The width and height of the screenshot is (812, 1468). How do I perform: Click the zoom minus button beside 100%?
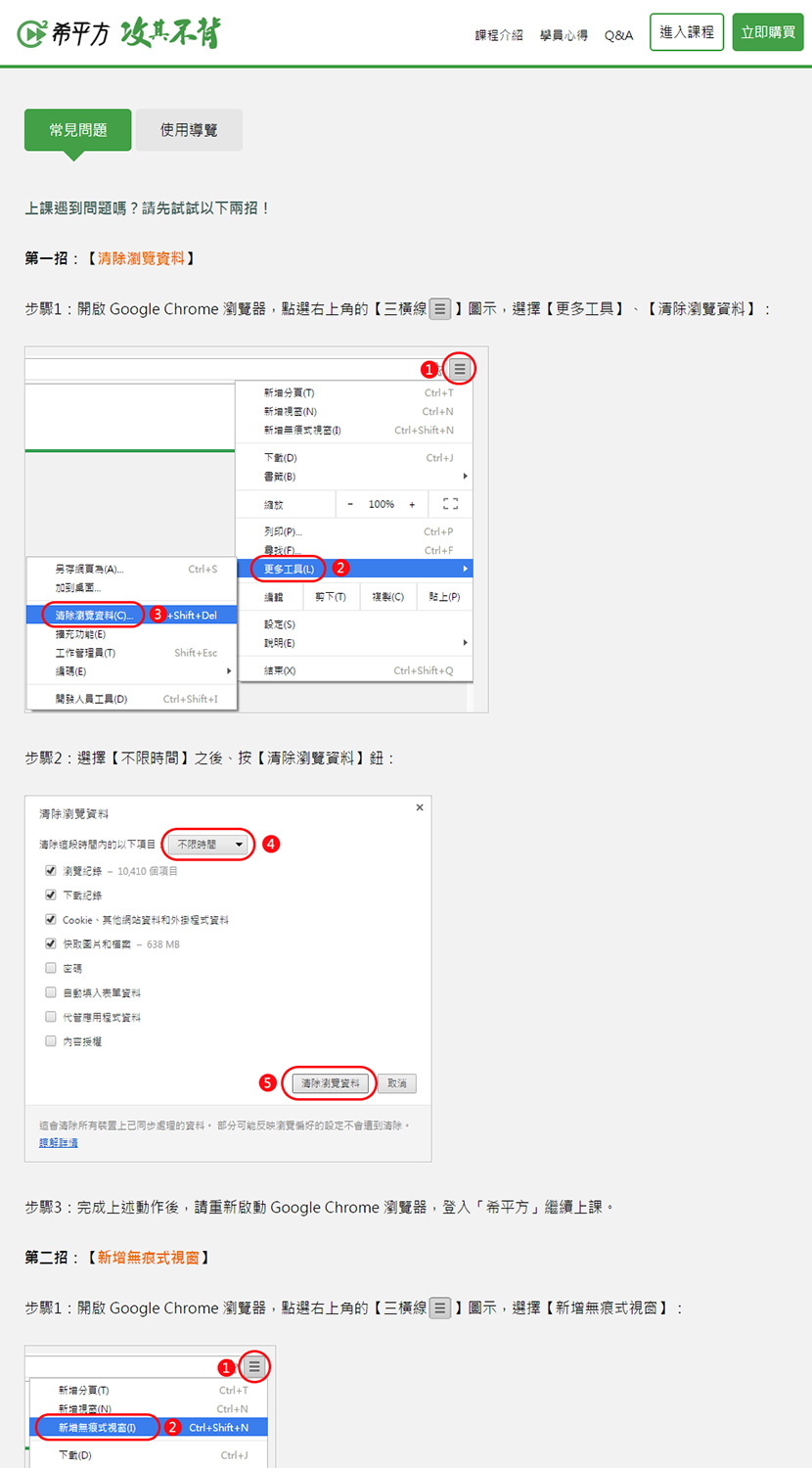(350, 505)
